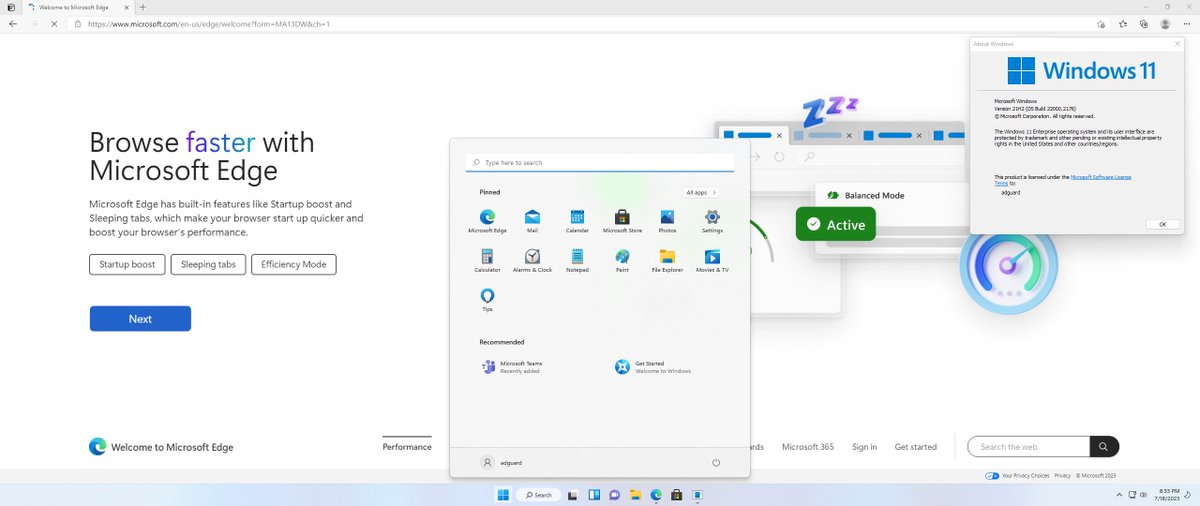
Task: Open Microsoft Edge from the pinned apps
Action: click(x=487, y=220)
